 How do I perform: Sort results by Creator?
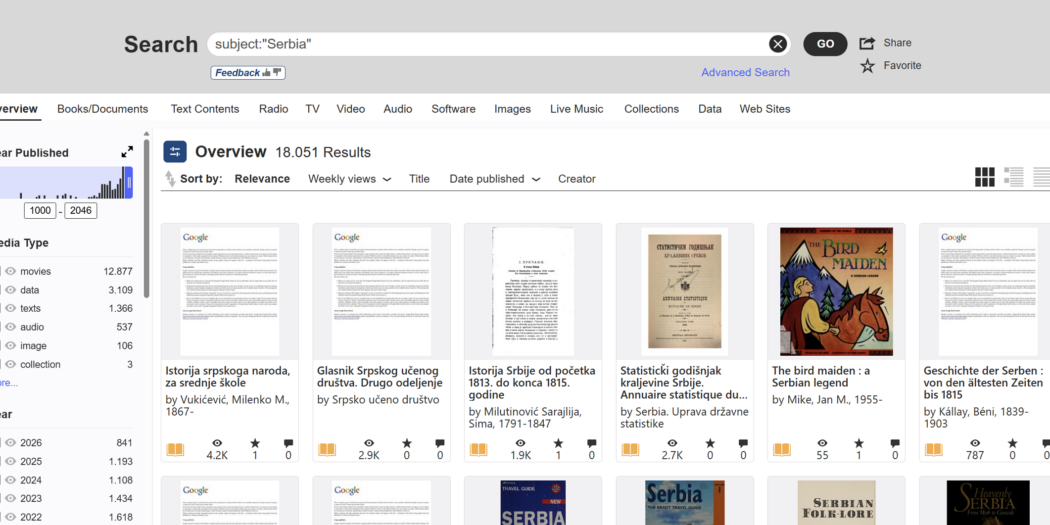[x=576, y=179]
